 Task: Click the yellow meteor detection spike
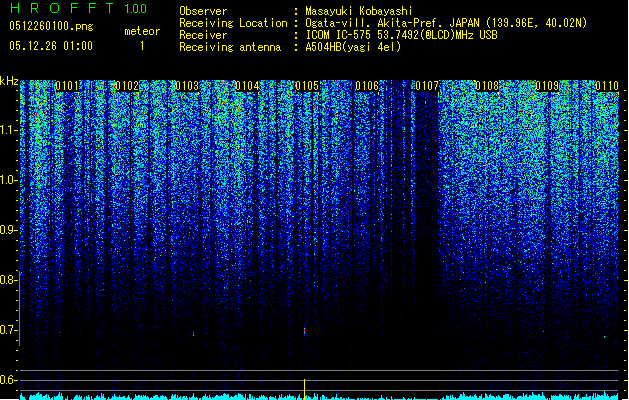[x=304, y=389]
